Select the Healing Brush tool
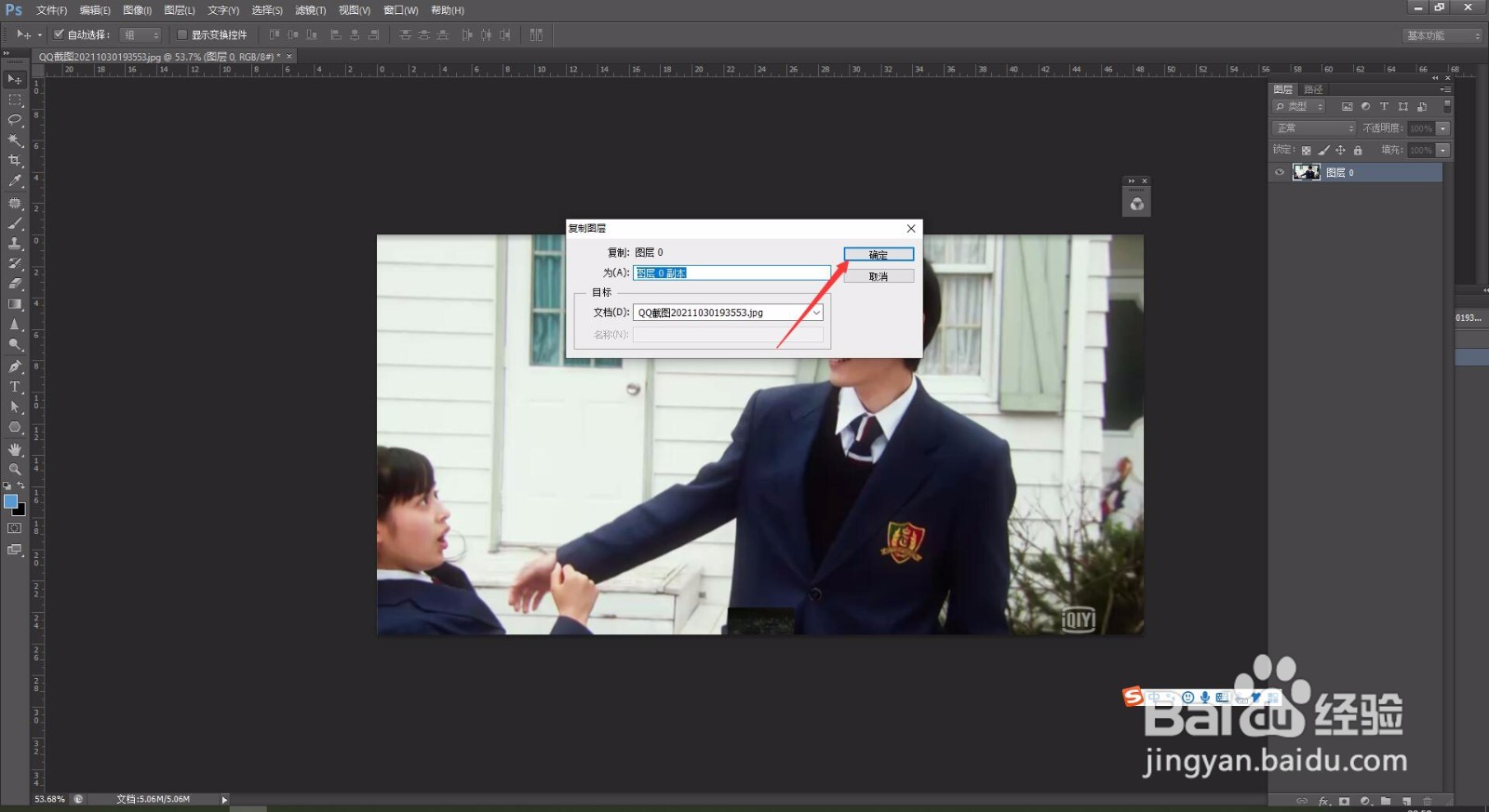 15,204
